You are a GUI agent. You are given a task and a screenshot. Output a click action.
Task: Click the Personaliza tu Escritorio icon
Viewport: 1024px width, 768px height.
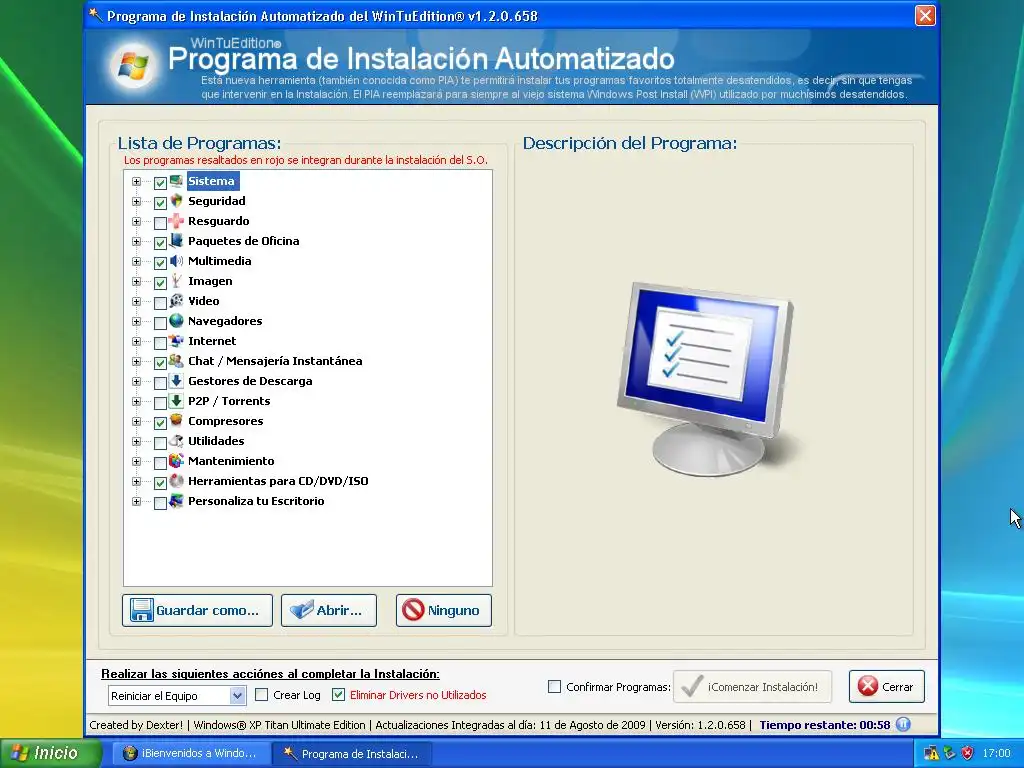(176, 501)
